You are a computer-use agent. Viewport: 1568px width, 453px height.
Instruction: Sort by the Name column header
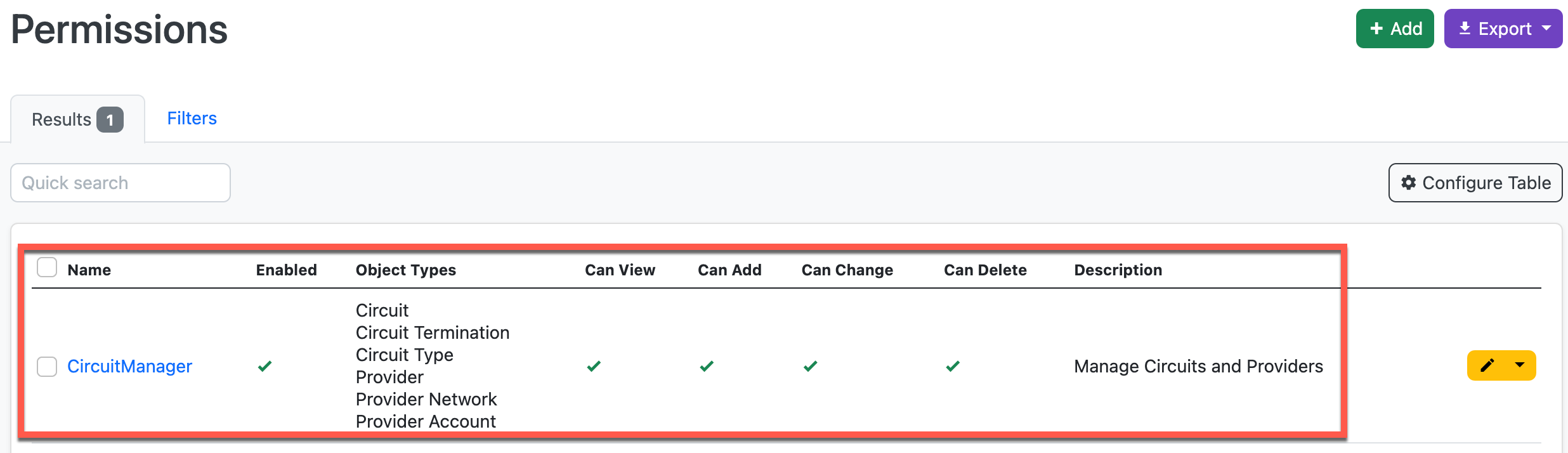tap(89, 270)
